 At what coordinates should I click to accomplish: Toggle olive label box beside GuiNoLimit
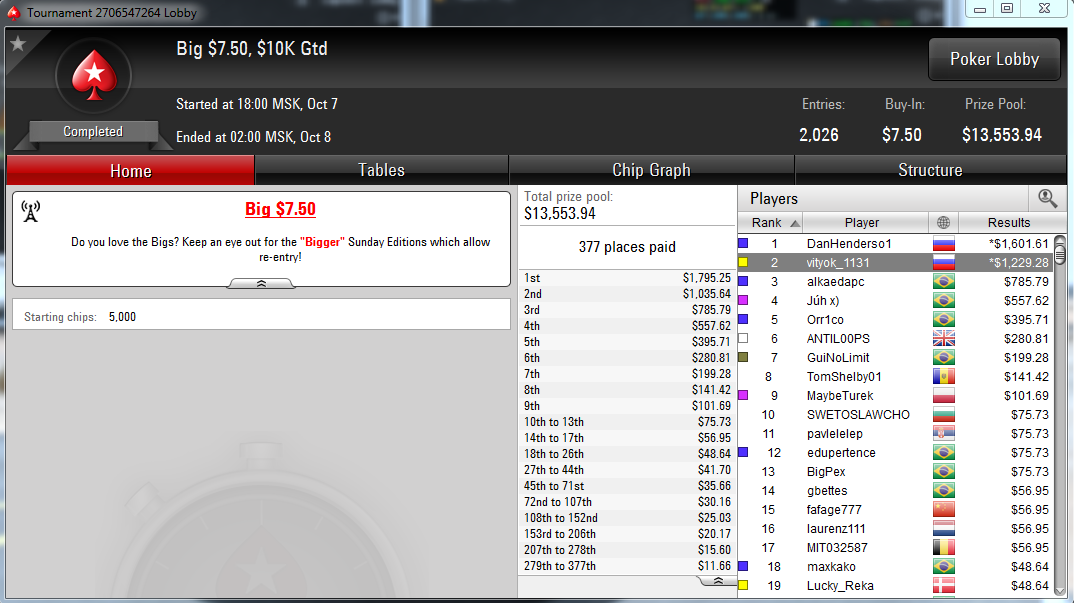coord(743,357)
